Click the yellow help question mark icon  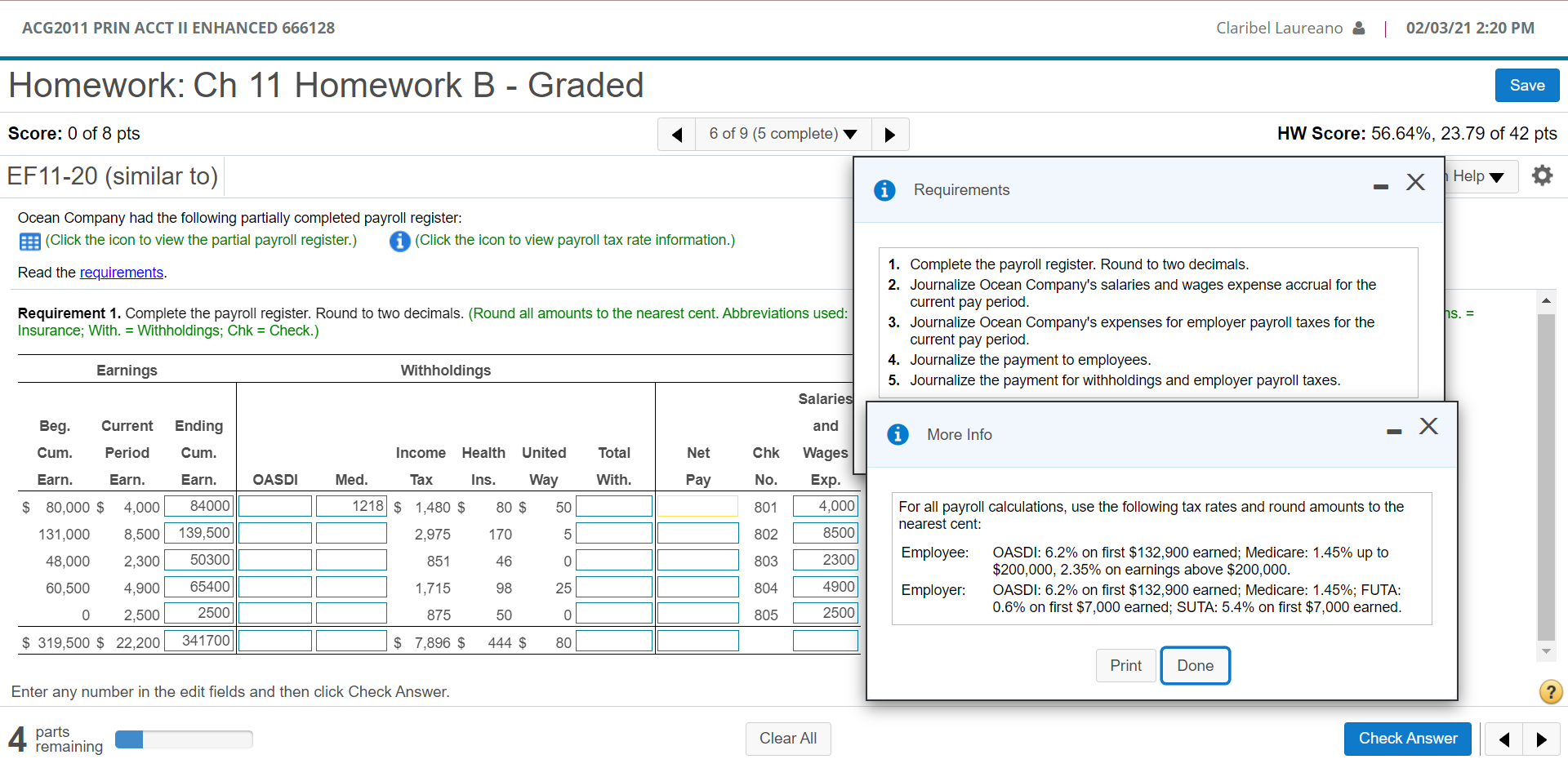click(1551, 692)
